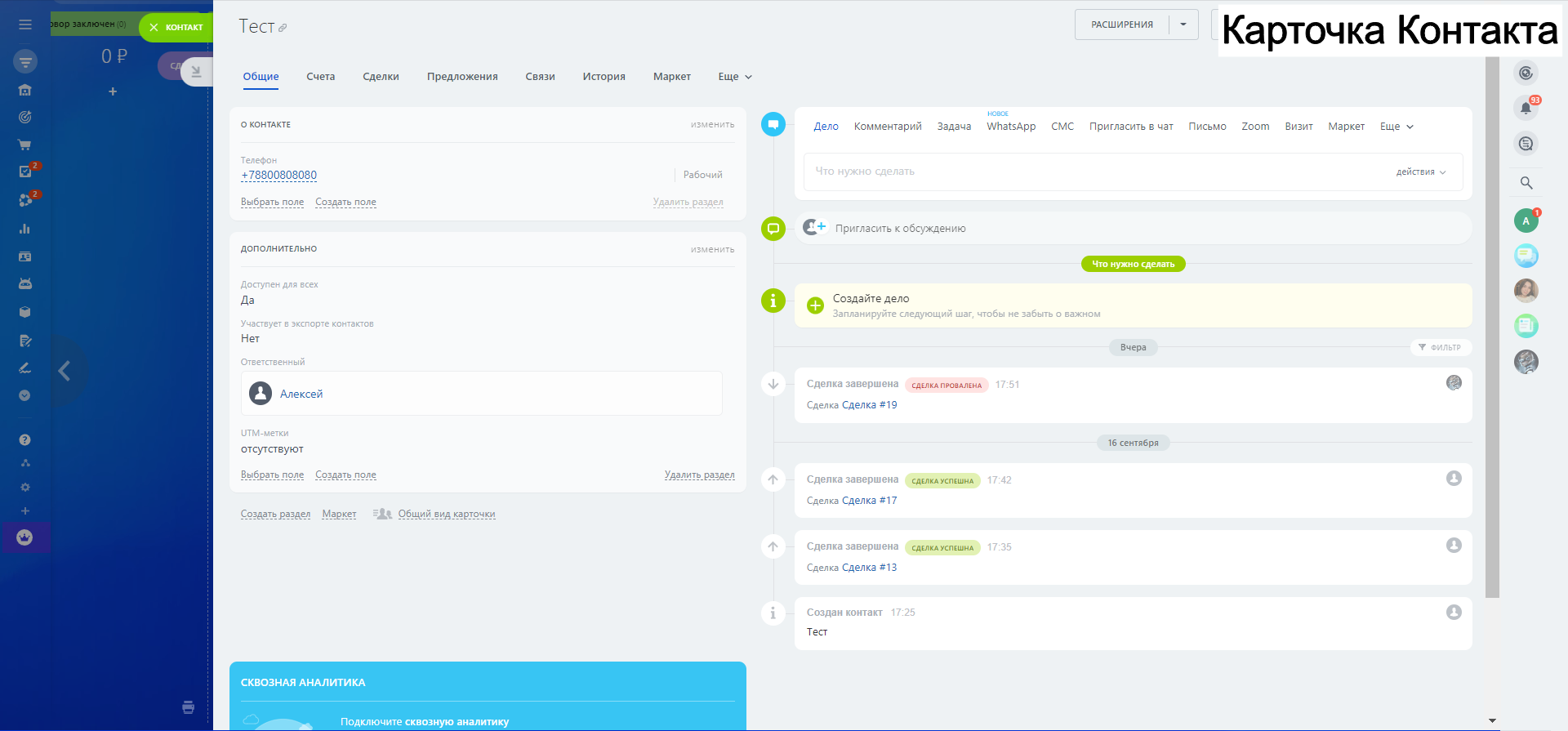This screenshot has width=1568, height=731.
Task: Click the ФИЛЬТР button in timeline
Action: (x=1441, y=348)
